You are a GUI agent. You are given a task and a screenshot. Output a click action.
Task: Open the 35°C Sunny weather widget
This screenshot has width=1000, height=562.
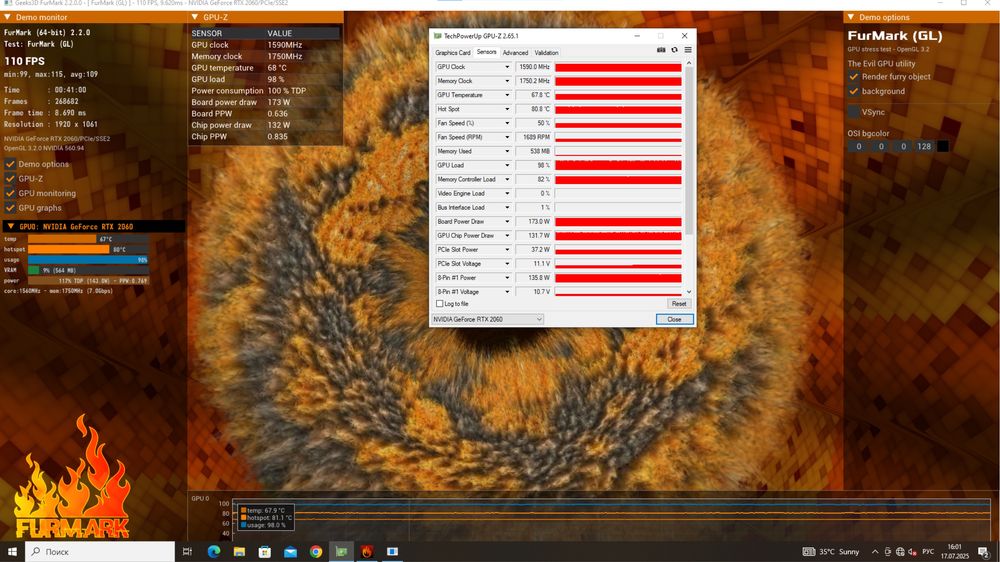click(831, 552)
